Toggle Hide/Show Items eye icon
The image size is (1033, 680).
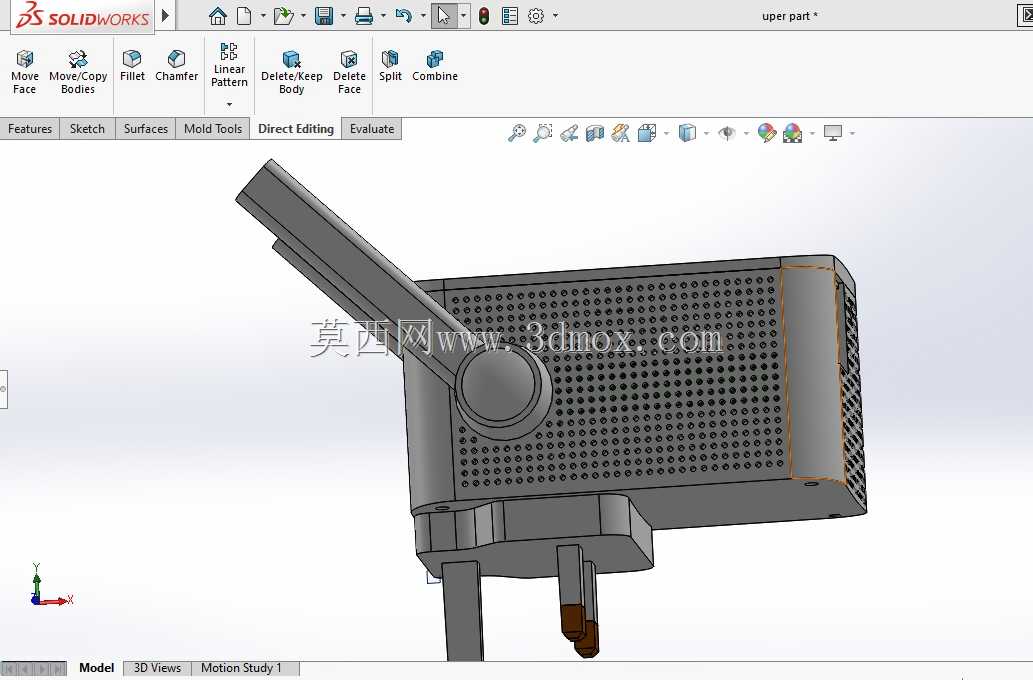point(727,133)
